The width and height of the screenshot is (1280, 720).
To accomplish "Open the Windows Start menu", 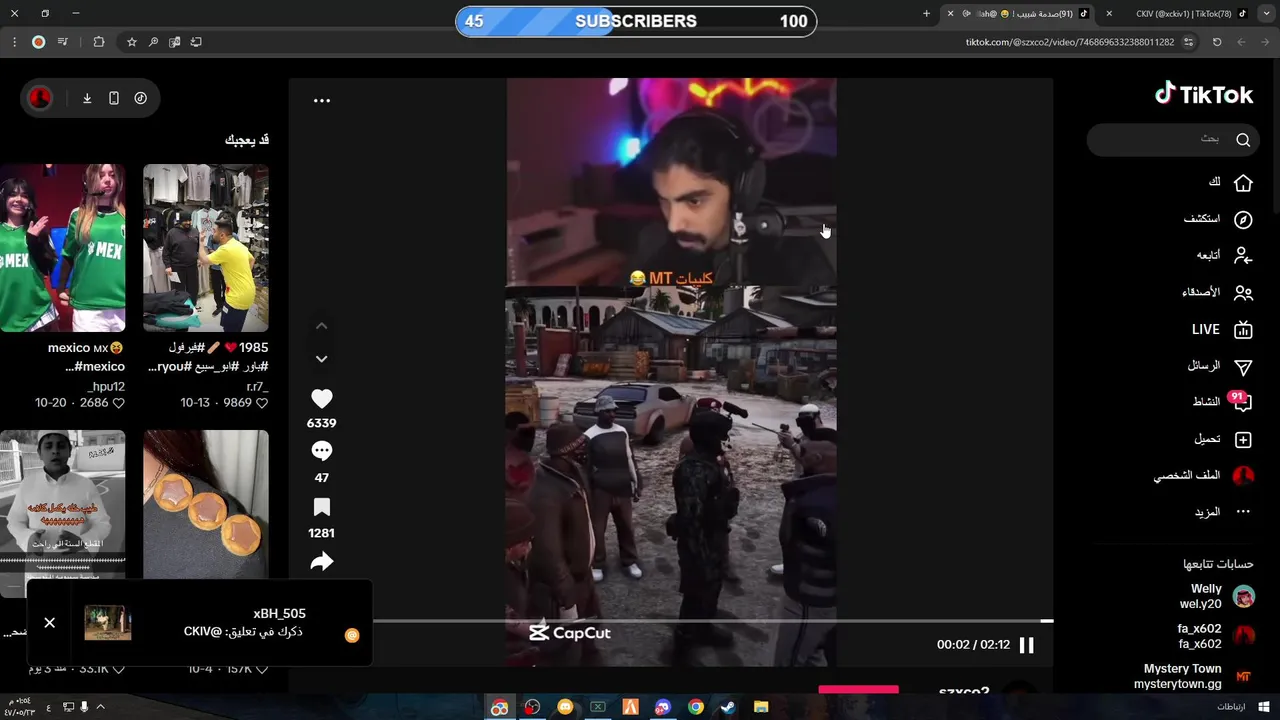I will tap(1264, 707).
